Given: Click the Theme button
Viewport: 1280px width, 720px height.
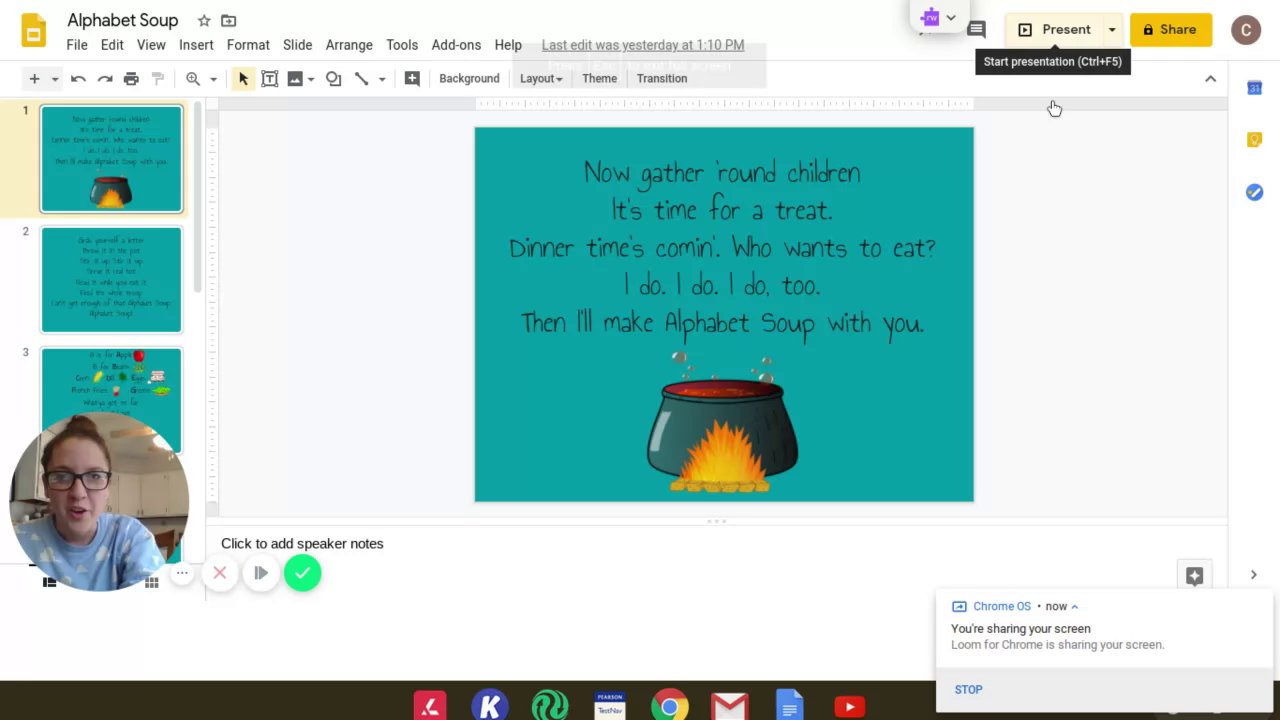Looking at the screenshot, I should (600, 78).
